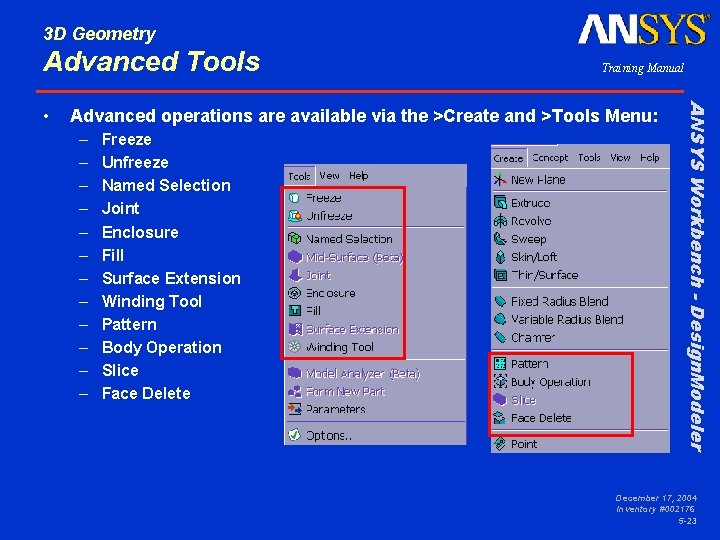
Task: Click the Fixed Radius Blend icon
Action: click(500, 301)
